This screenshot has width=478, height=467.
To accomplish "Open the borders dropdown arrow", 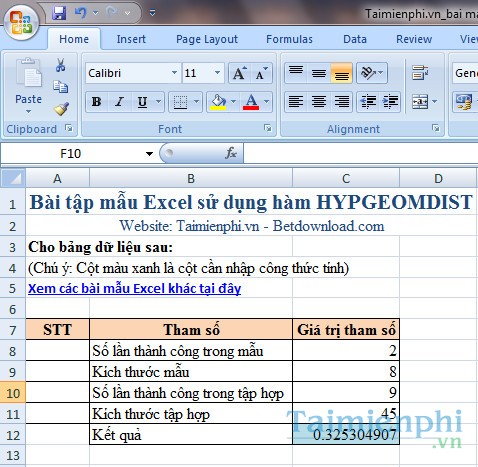I will [x=197, y=102].
